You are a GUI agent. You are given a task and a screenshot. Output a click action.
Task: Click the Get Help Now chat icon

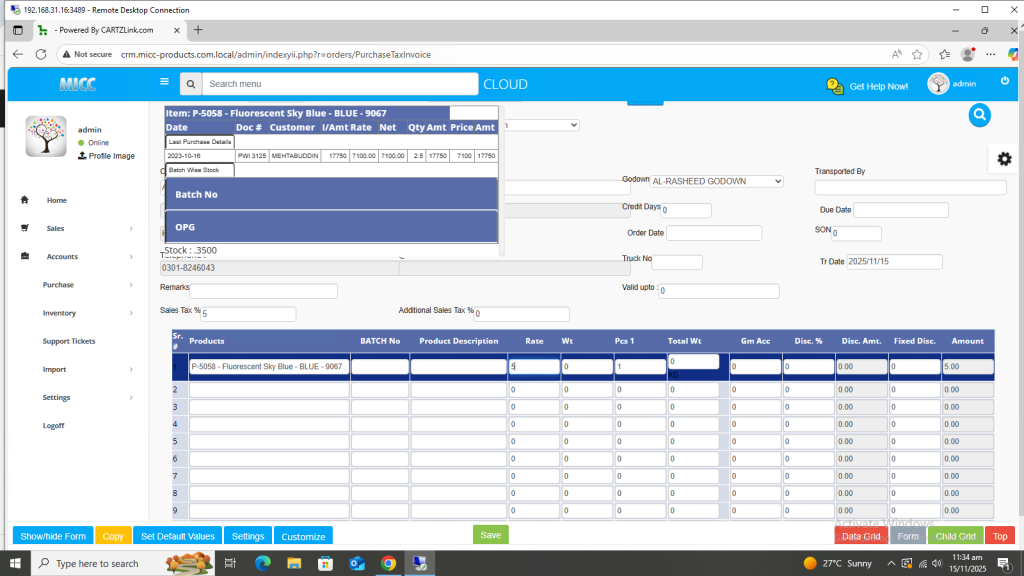[835, 86]
